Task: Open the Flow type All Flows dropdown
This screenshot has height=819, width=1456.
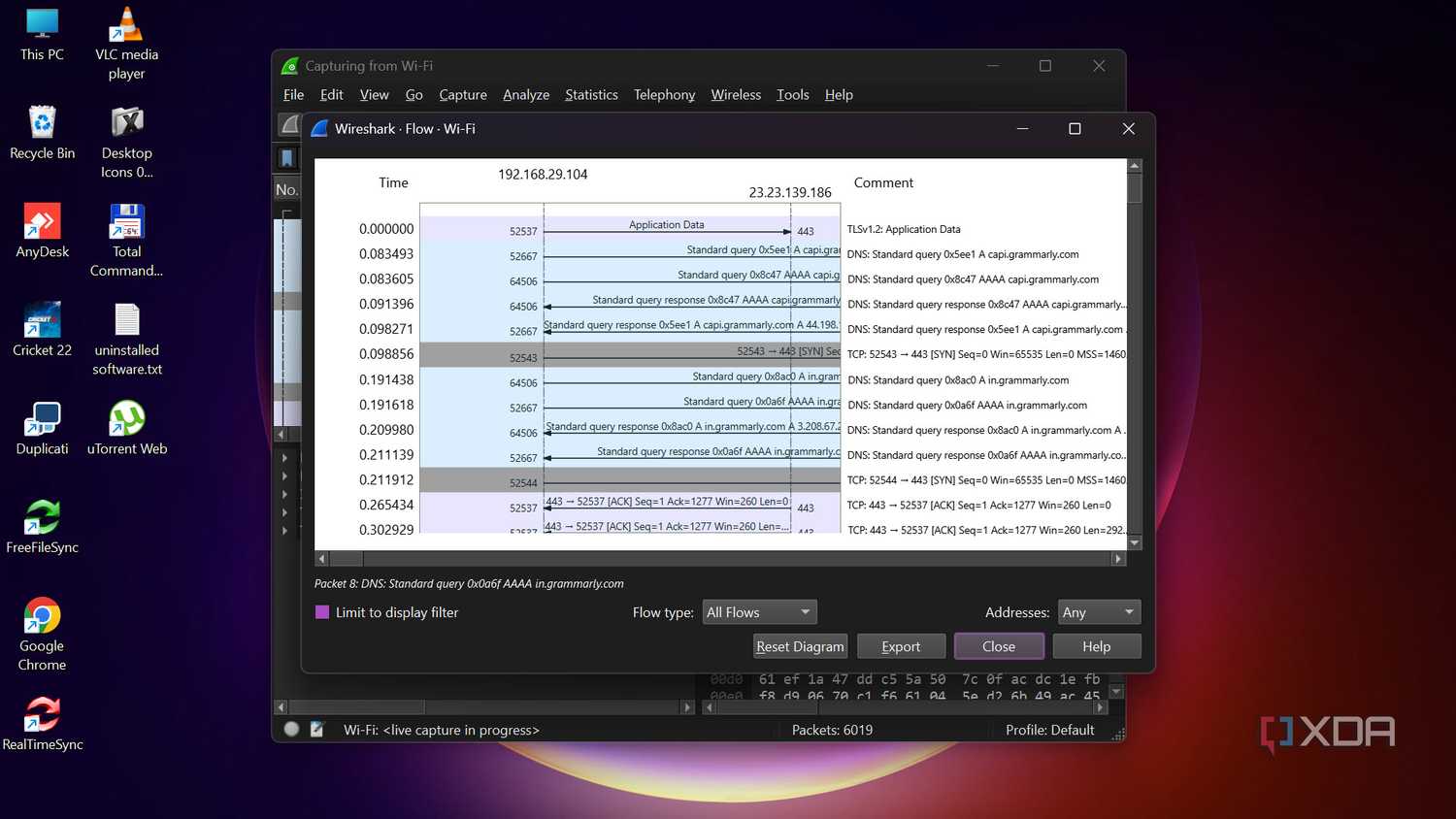Action: [x=759, y=612]
